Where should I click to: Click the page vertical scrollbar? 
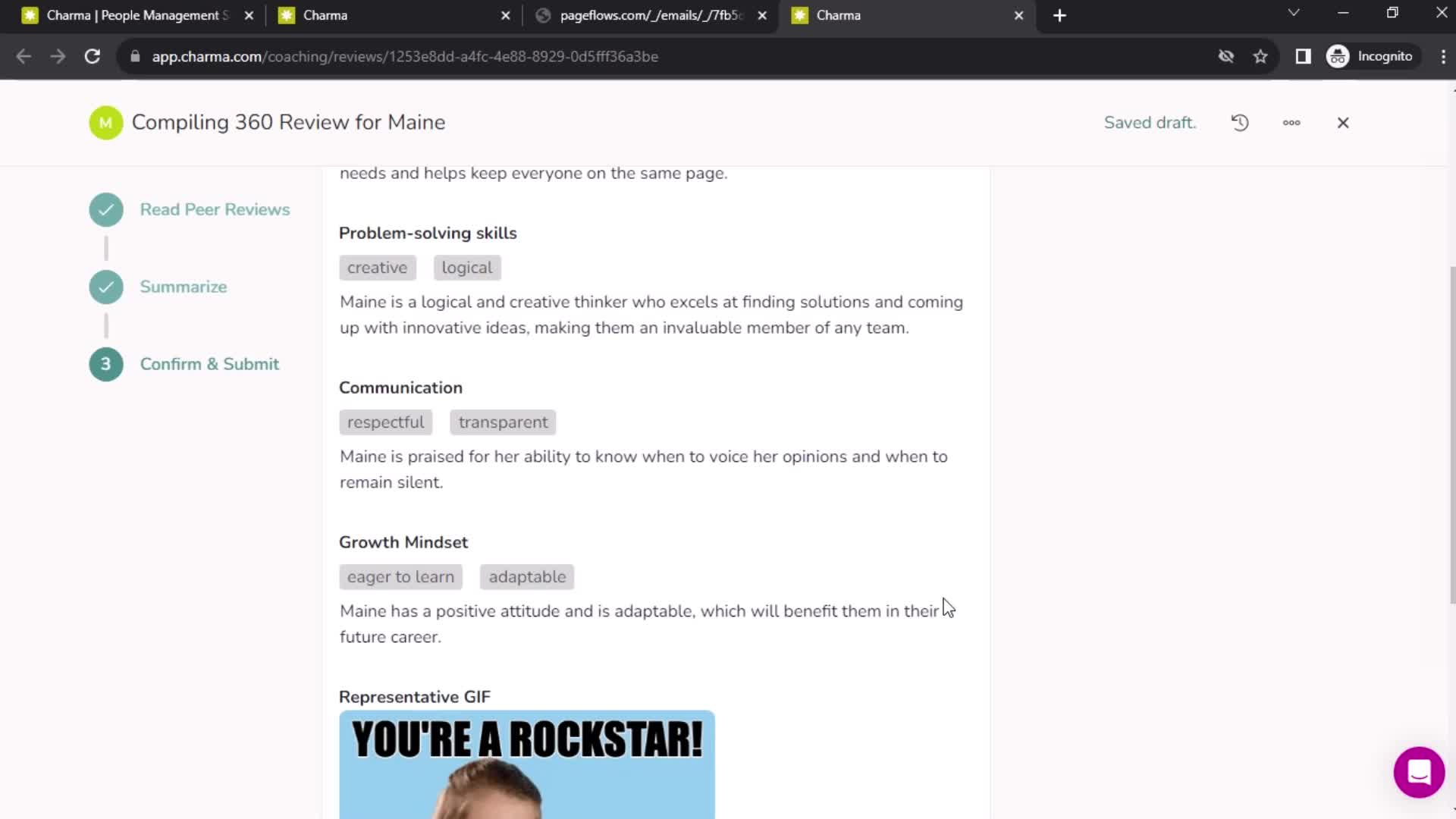1451,435
